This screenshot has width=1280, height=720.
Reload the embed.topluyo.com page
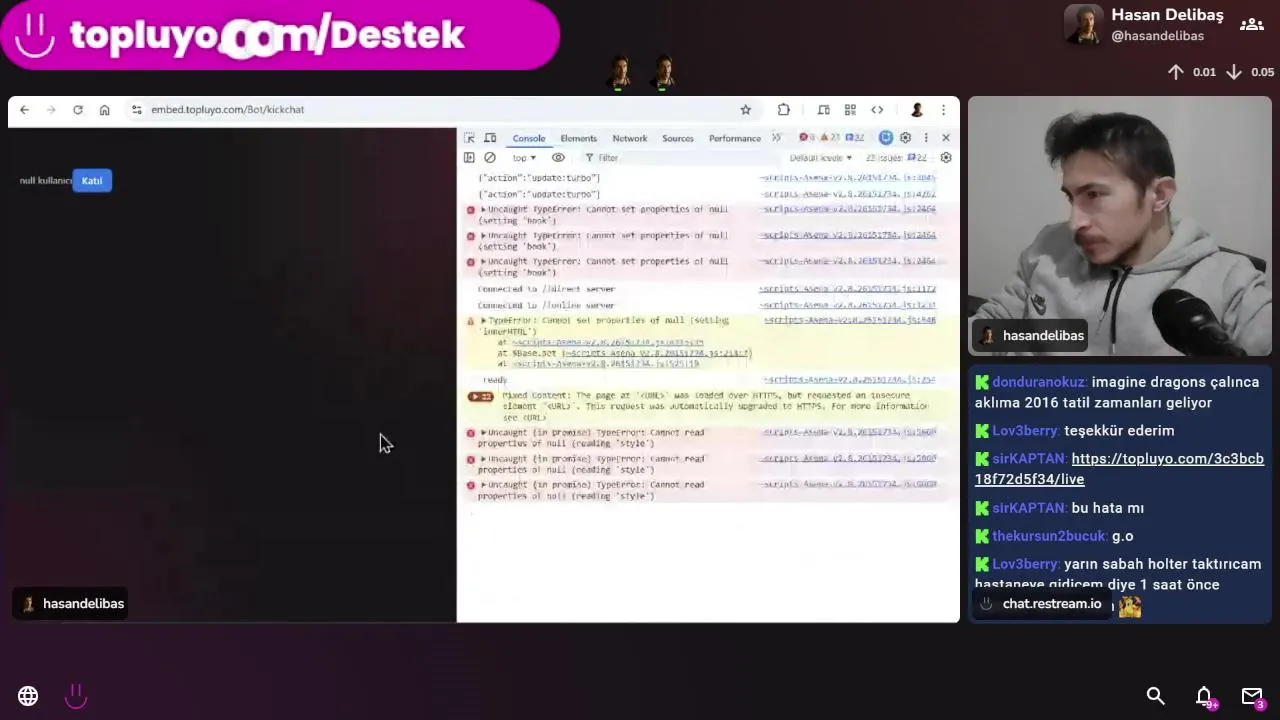78,110
